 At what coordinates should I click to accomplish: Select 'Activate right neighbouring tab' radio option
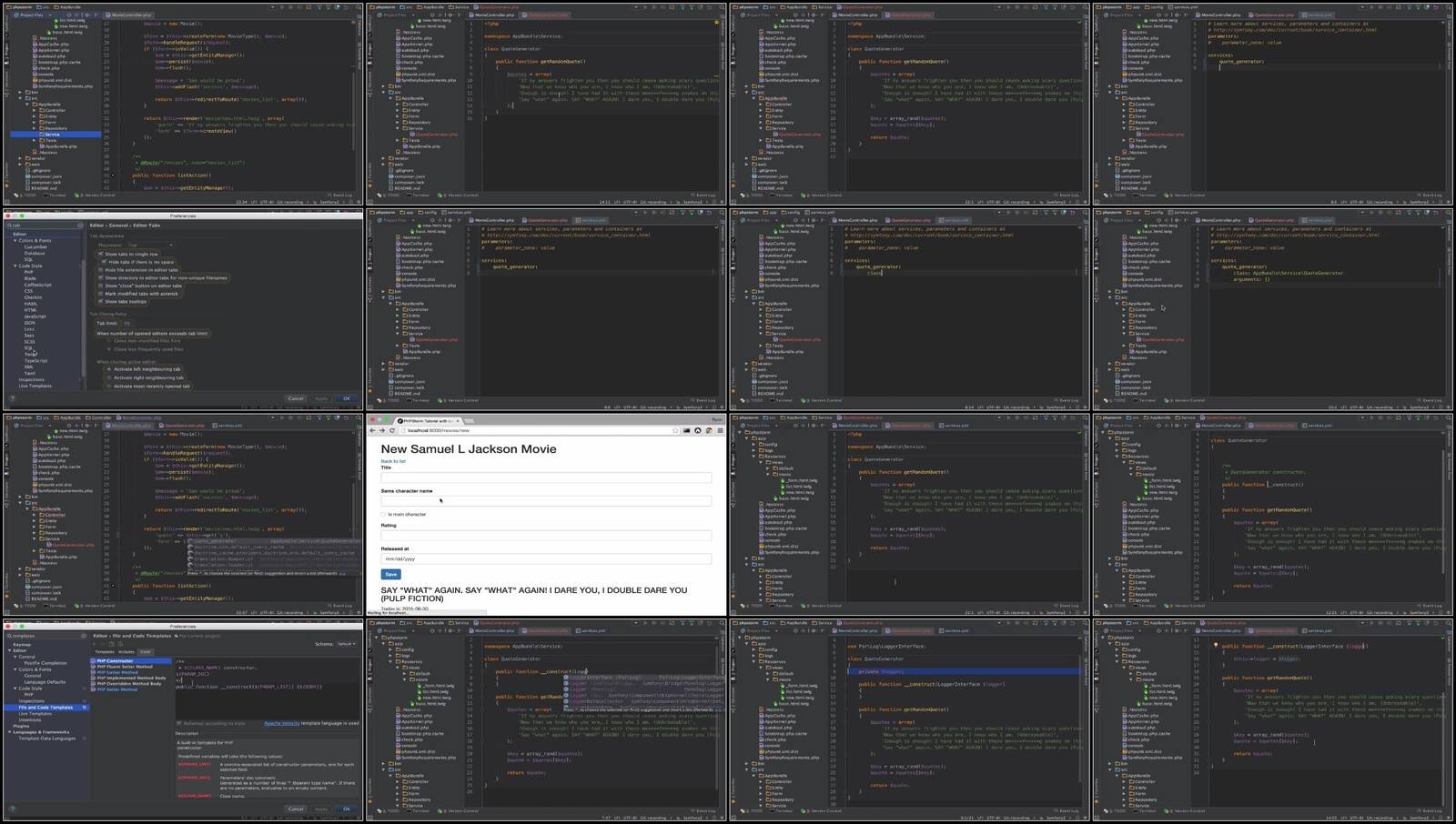click(x=109, y=377)
